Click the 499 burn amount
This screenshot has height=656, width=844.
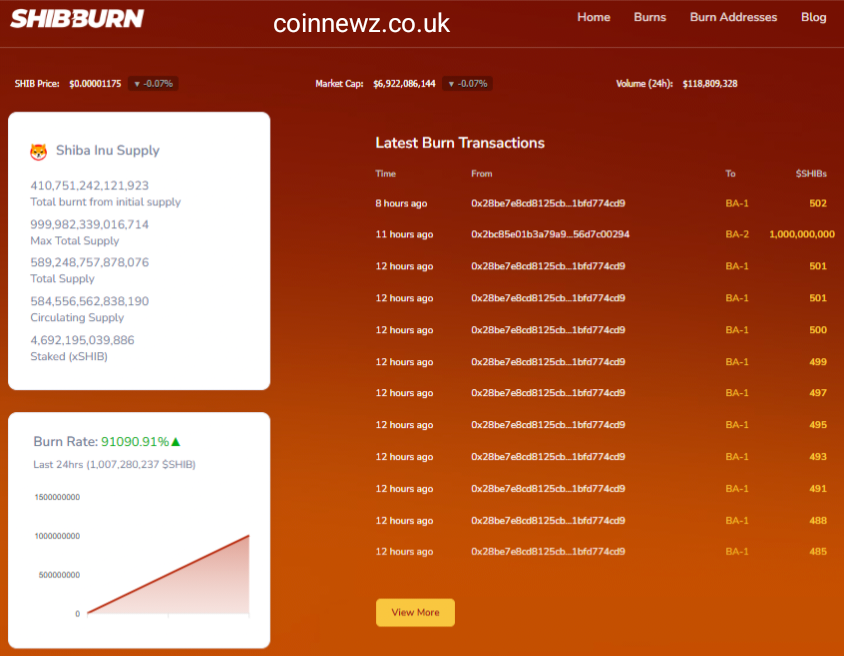[818, 362]
